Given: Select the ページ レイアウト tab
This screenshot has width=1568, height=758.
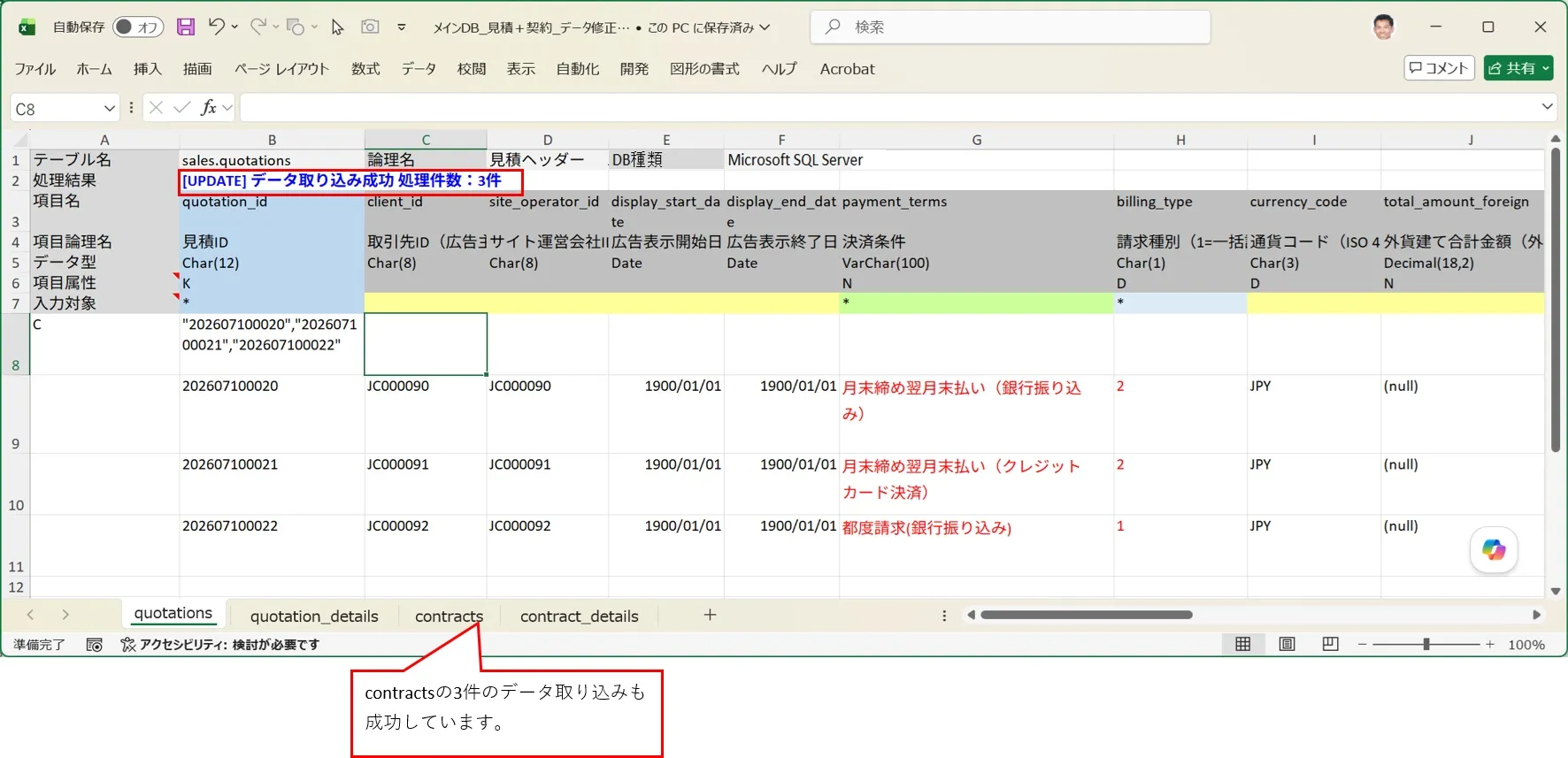Looking at the screenshot, I should pos(281,69).
